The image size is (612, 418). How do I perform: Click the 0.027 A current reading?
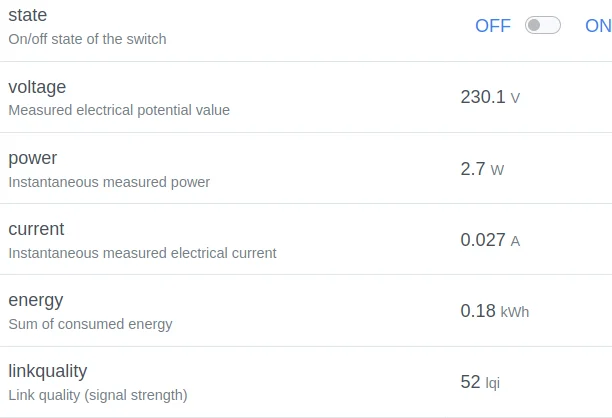coord(490,240)
